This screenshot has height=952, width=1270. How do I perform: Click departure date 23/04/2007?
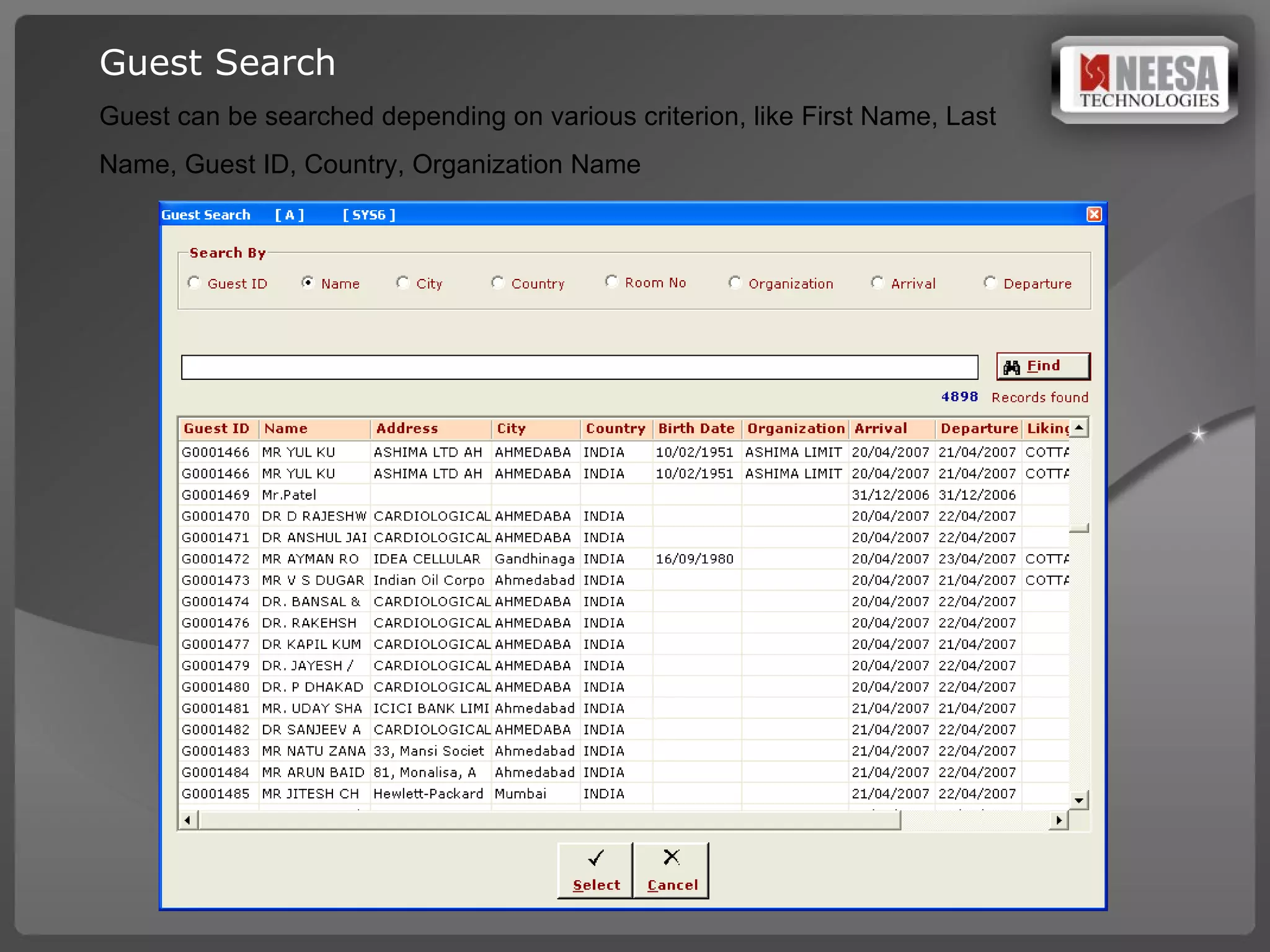(x=977, y=558)
